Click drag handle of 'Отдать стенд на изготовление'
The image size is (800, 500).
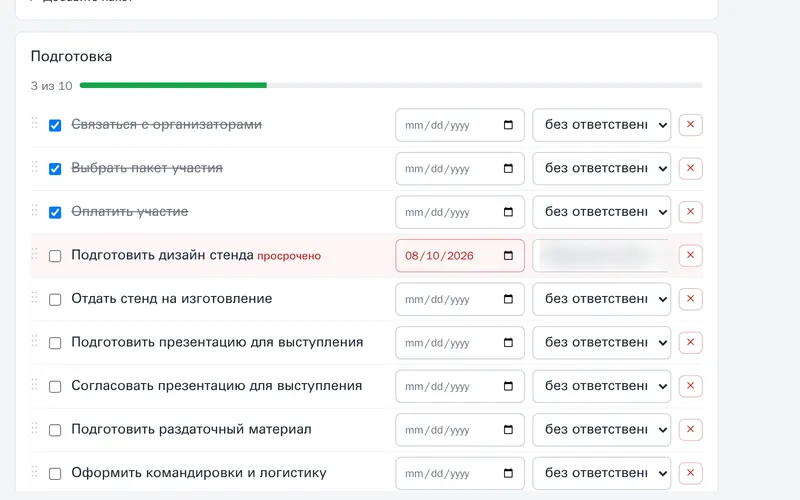coord(35,297)
